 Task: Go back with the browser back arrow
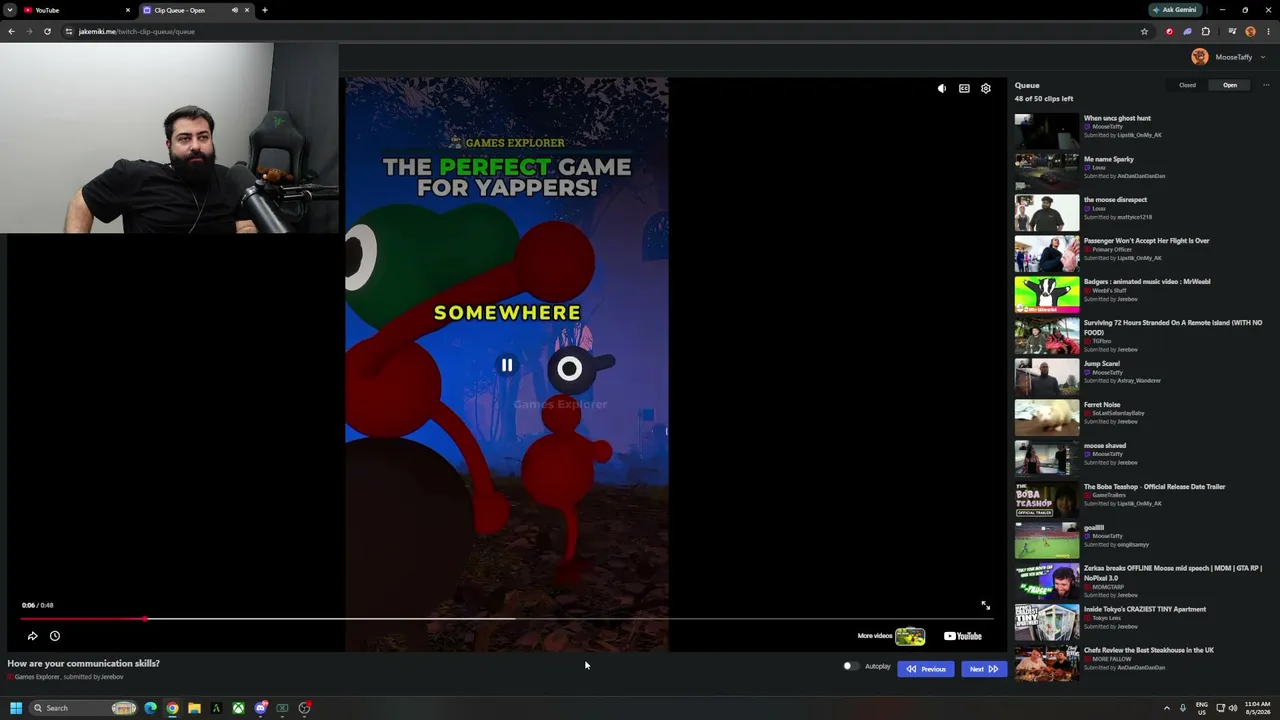point(11,31)
